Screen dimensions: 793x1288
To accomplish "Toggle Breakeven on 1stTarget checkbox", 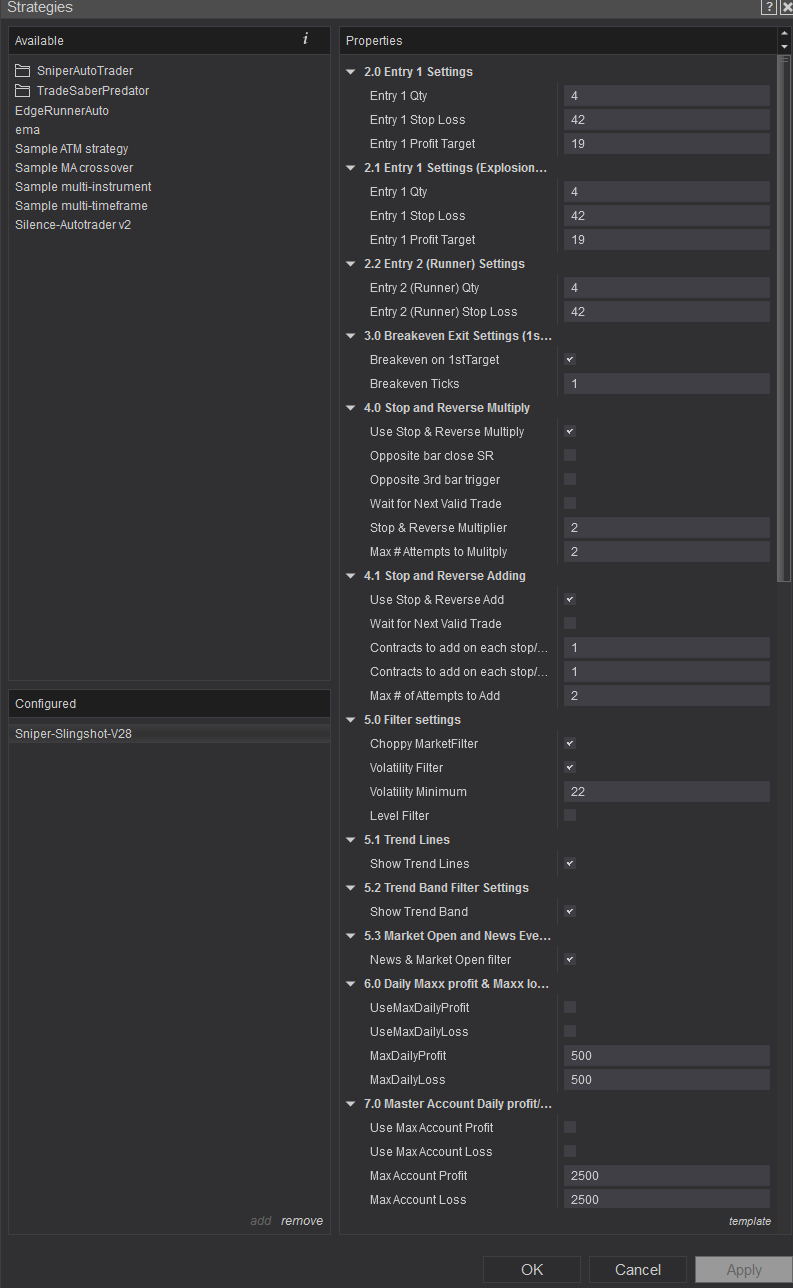I will 570,360.
